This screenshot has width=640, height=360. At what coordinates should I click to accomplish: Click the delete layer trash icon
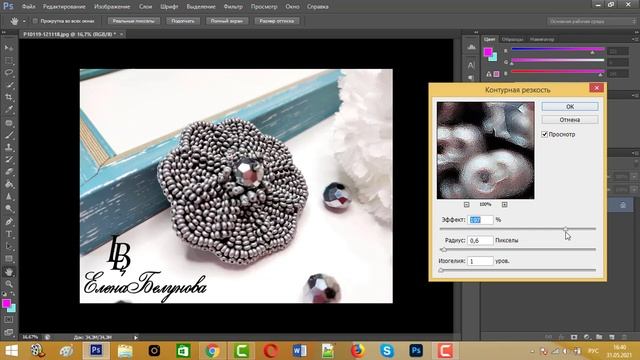click(624, 337)
